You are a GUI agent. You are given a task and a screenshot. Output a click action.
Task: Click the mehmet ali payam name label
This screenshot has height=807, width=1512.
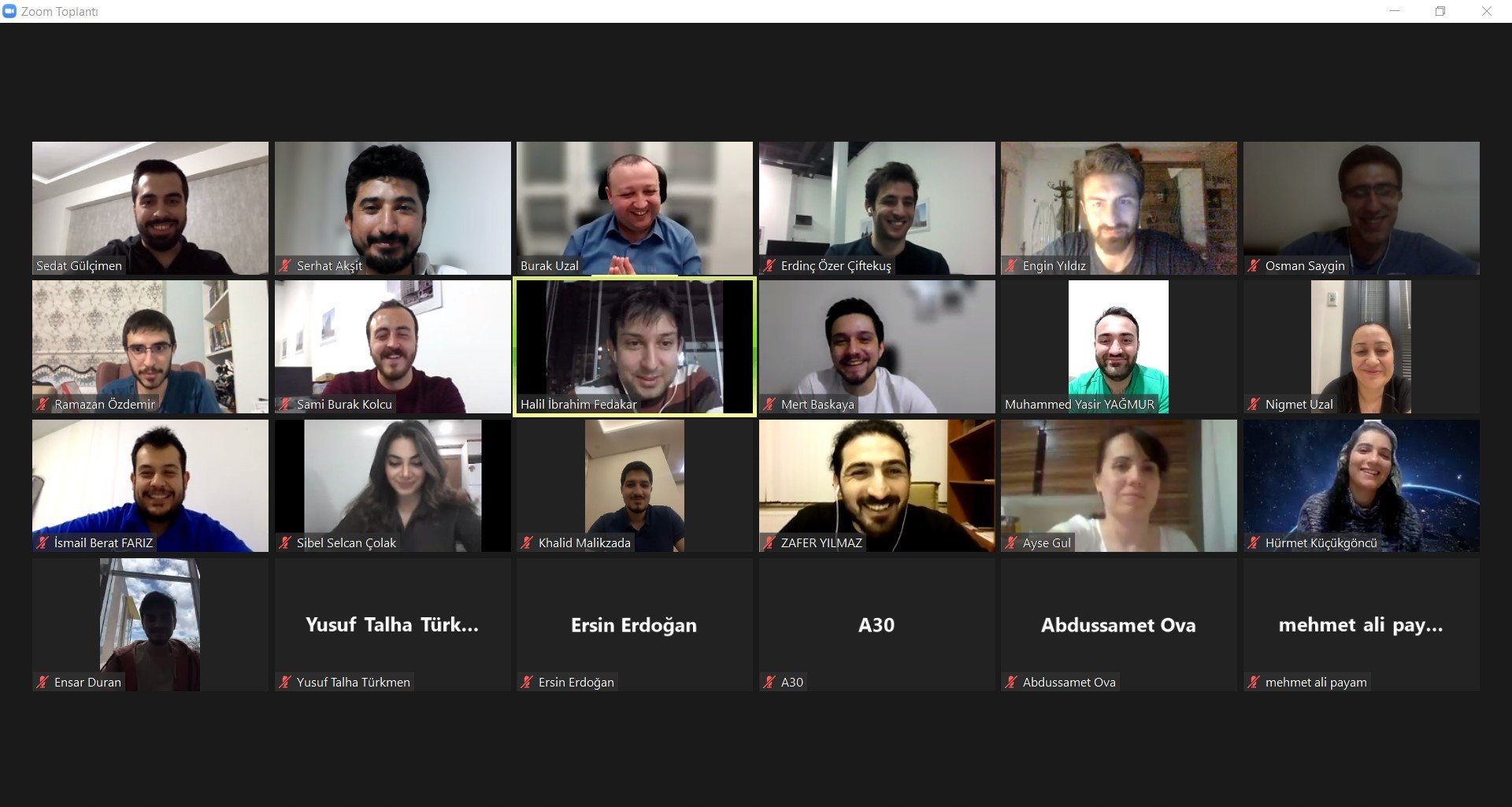click(x=1316, y=683)
